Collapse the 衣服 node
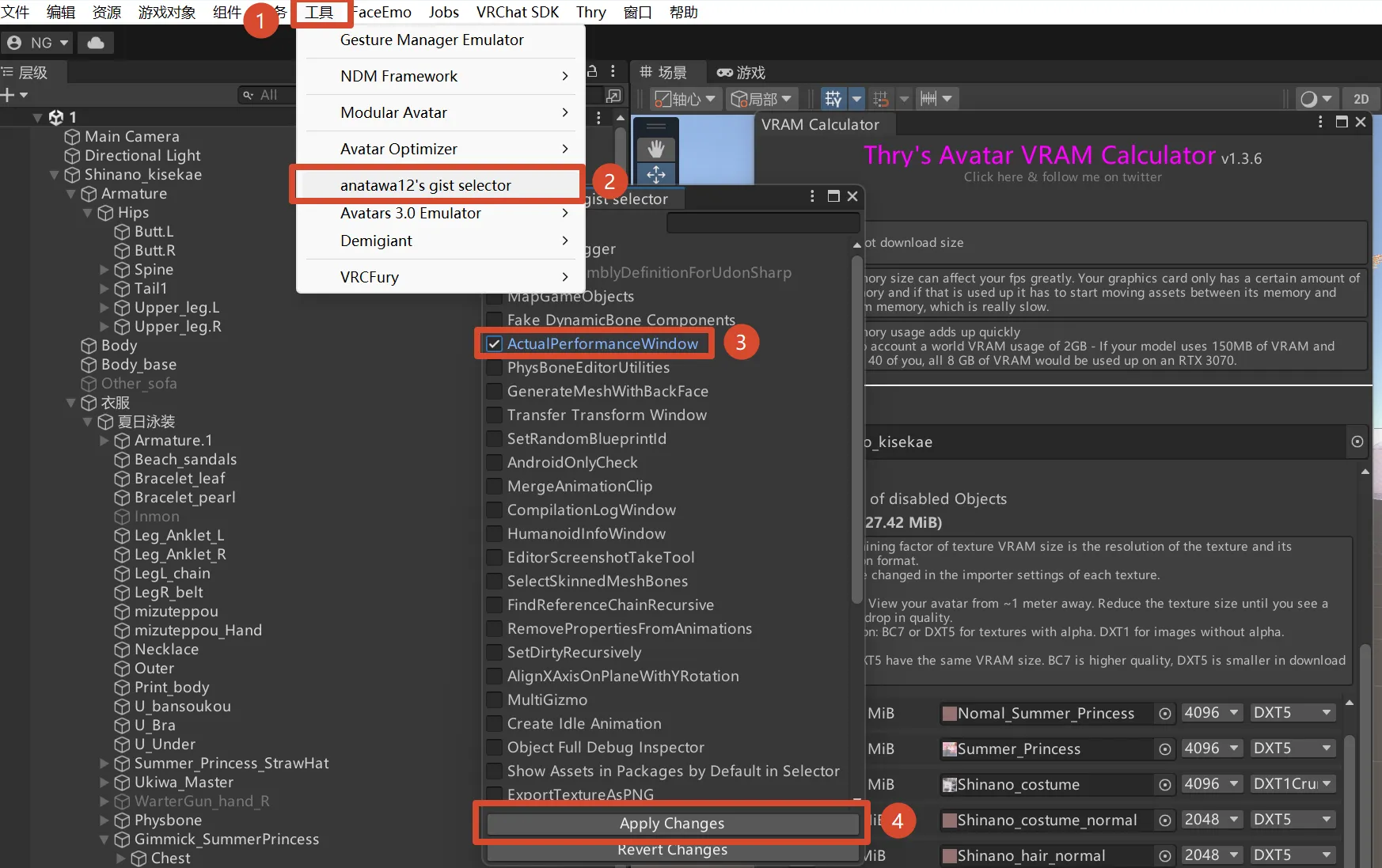Image resolution: width=1382 pixels, height=868 pixels. click(x=70, y=403)
